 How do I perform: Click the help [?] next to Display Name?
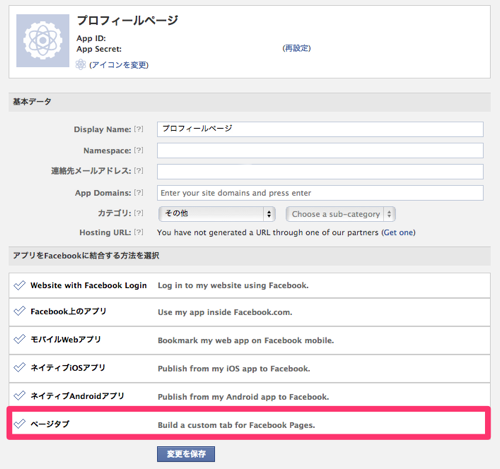pos(139,129)
